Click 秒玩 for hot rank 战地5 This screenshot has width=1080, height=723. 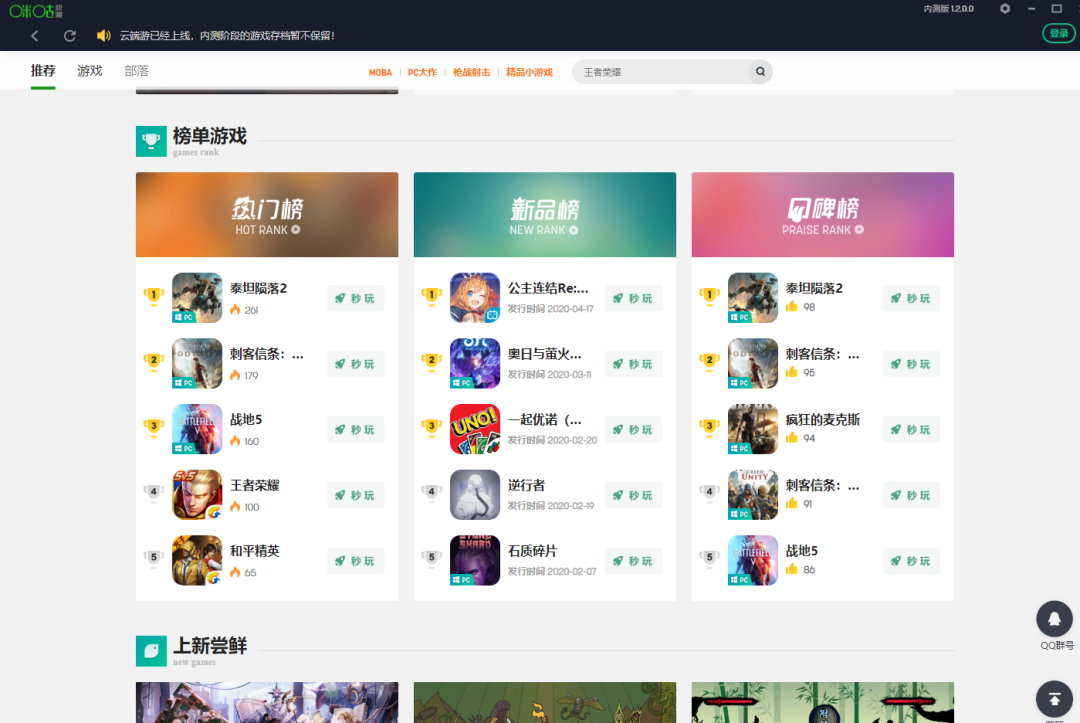coord(355,430)
